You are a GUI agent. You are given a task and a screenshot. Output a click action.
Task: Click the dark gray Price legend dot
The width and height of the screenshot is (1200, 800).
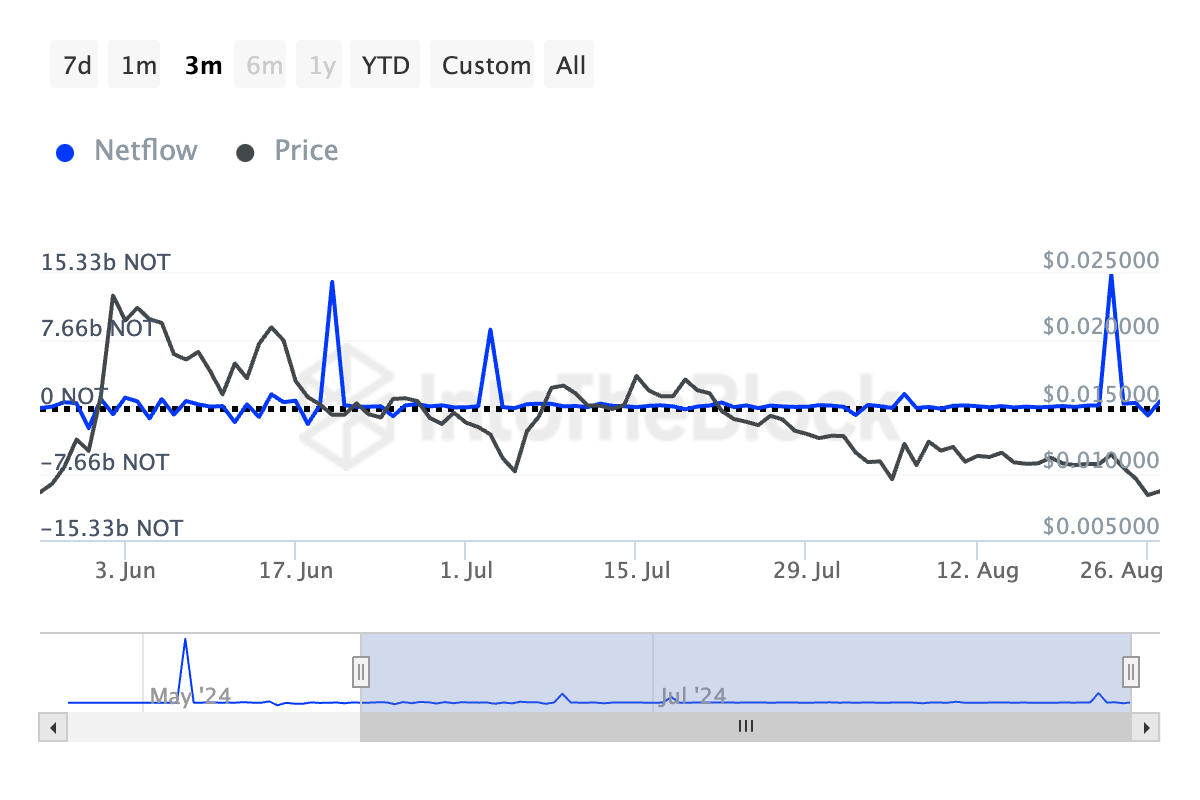[x=245, y=153]
